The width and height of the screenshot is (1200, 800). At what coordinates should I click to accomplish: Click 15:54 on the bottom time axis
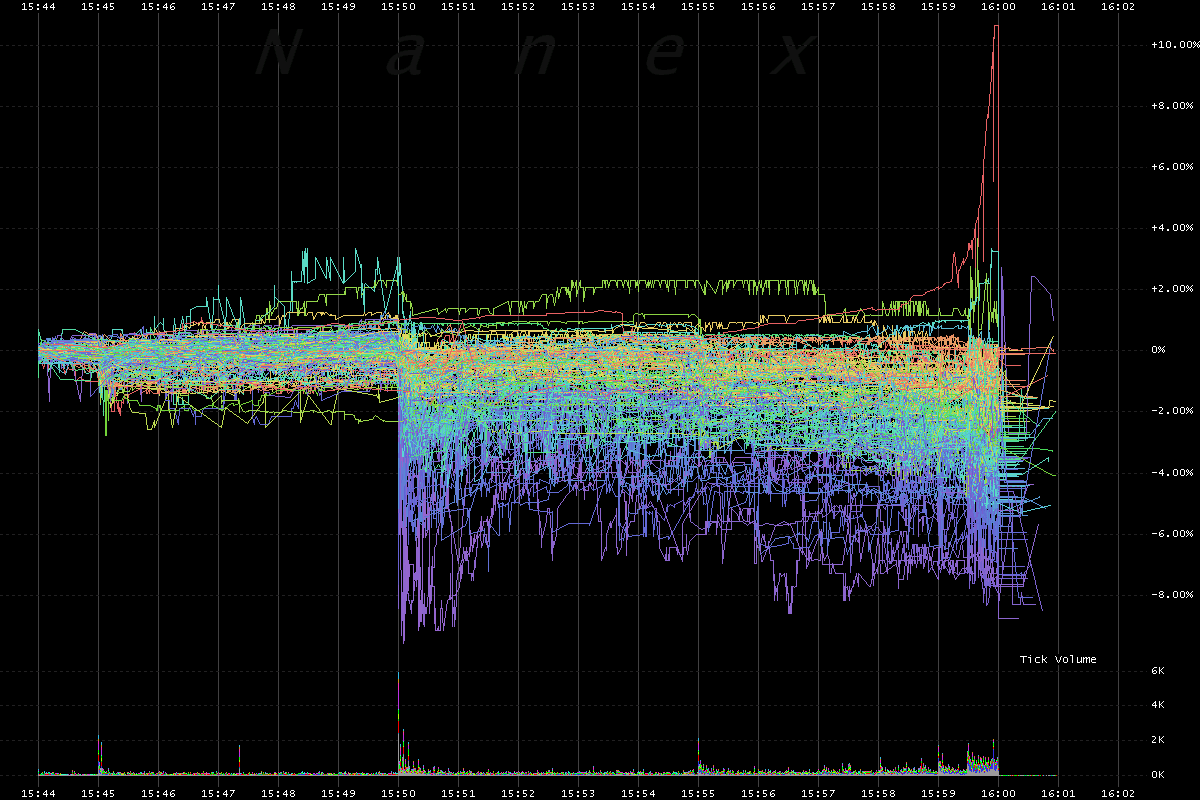(638, 793)
